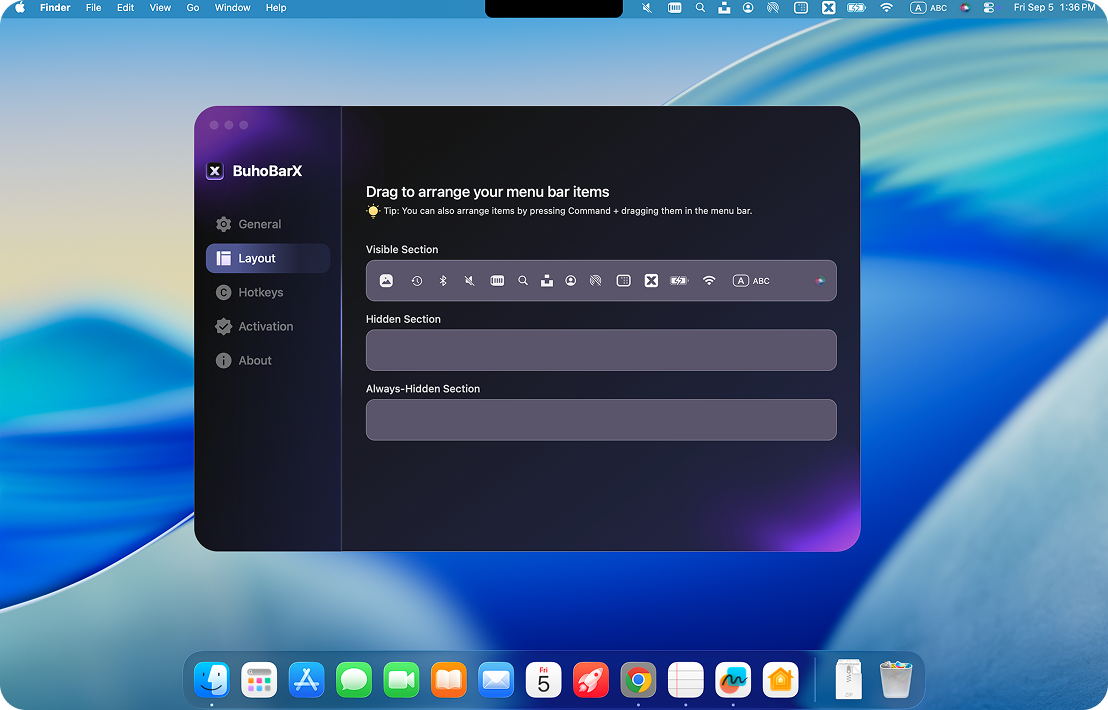Click the empty Always-Hidden Section area

601,420
